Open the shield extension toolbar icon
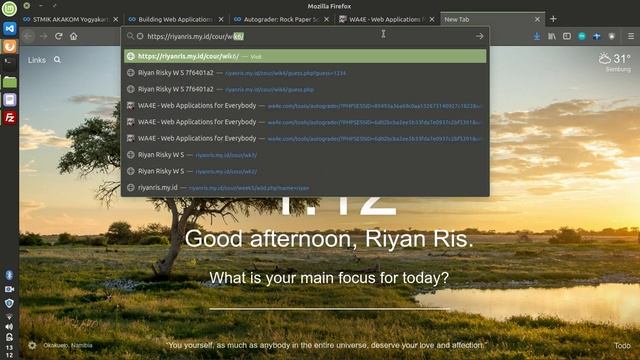 tap(611, 36)
